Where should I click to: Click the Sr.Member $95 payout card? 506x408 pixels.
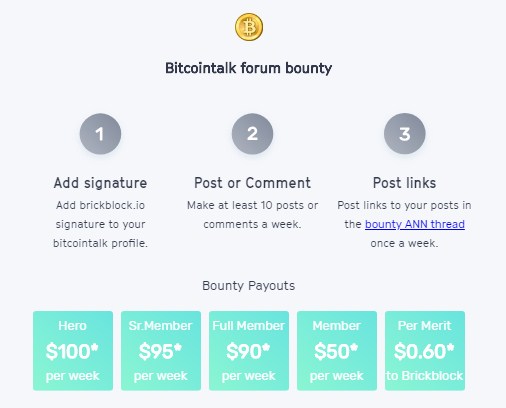pos(161,351)
